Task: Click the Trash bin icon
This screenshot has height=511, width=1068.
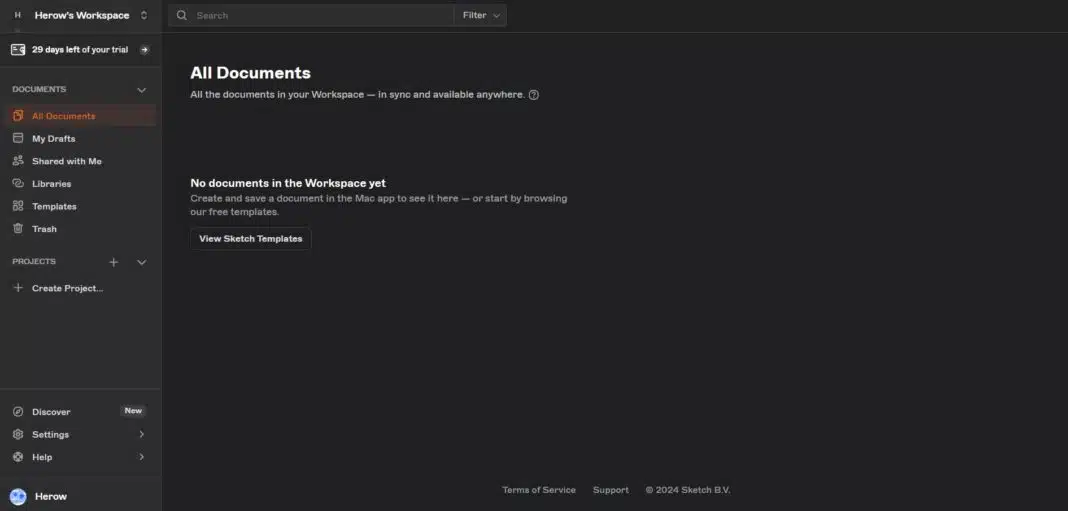Action: tap(18, 229)
